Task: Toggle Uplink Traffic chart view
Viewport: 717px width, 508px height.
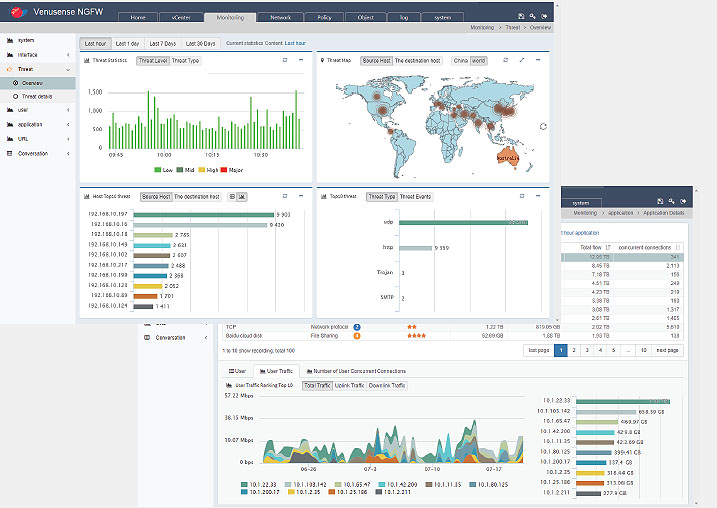Action: click(x=350, y=385)
